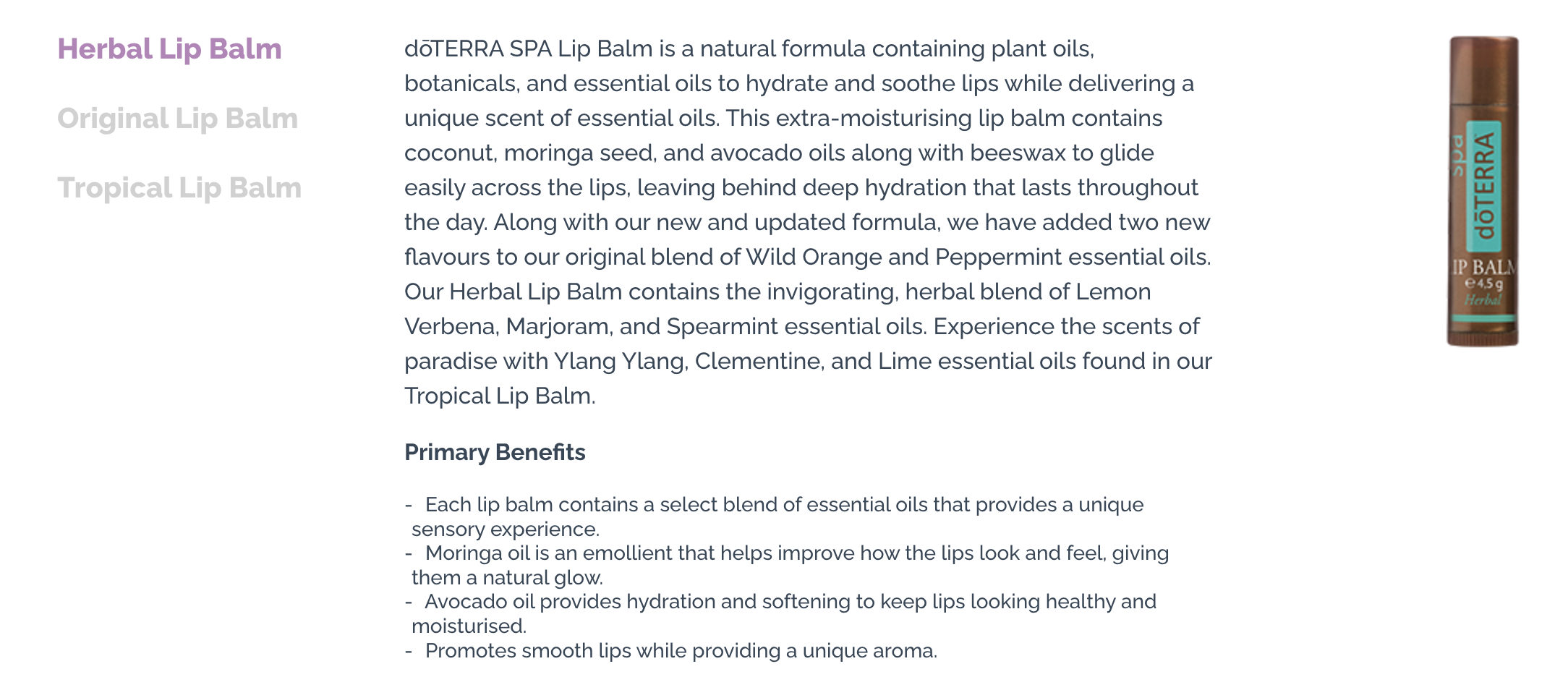This screenshot has height=677, width=1568.
Task: Click the bullet about select blend of essential oils
Action: click(775, 516)
